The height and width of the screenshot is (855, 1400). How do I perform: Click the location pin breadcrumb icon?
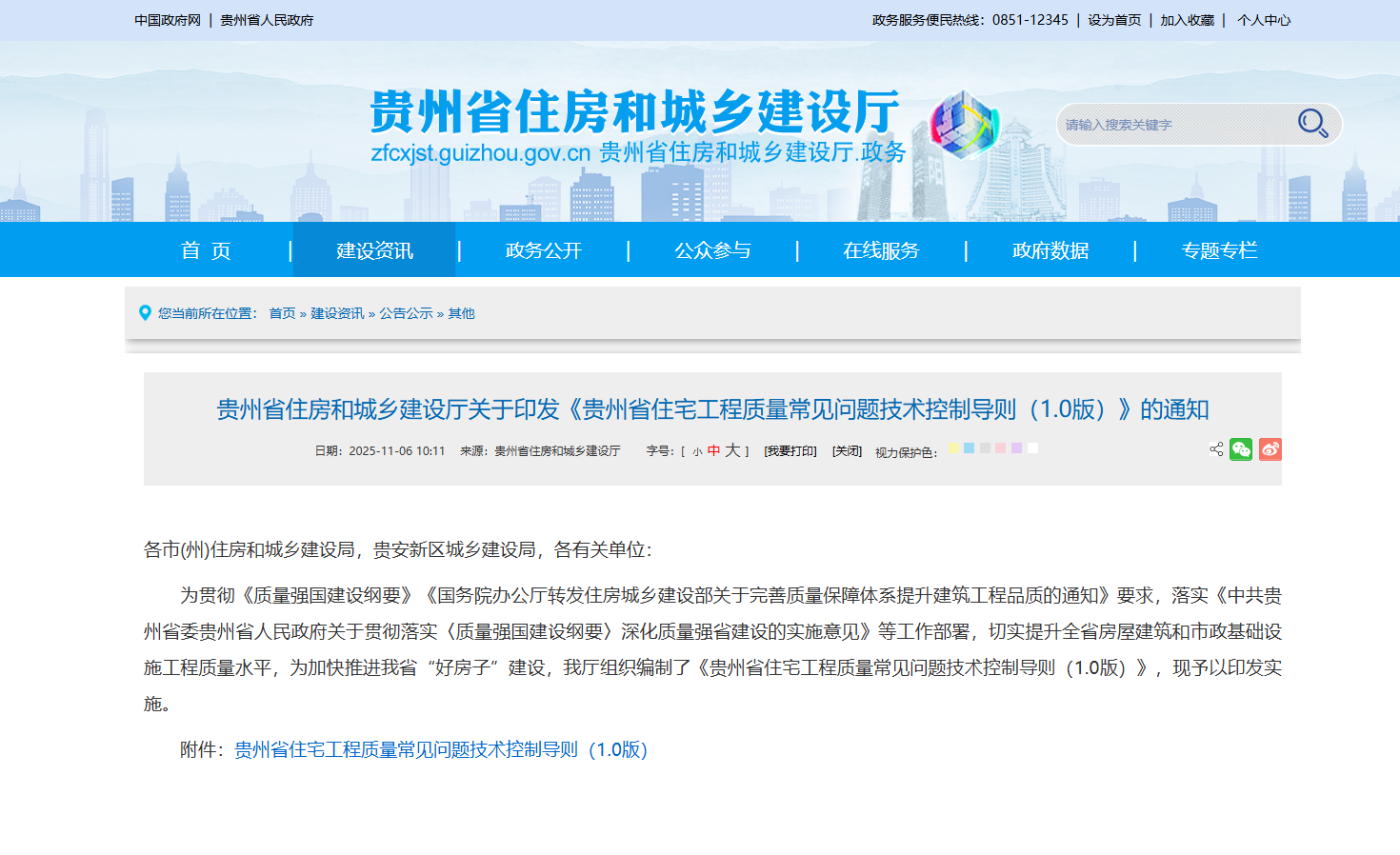click(145, 312)
